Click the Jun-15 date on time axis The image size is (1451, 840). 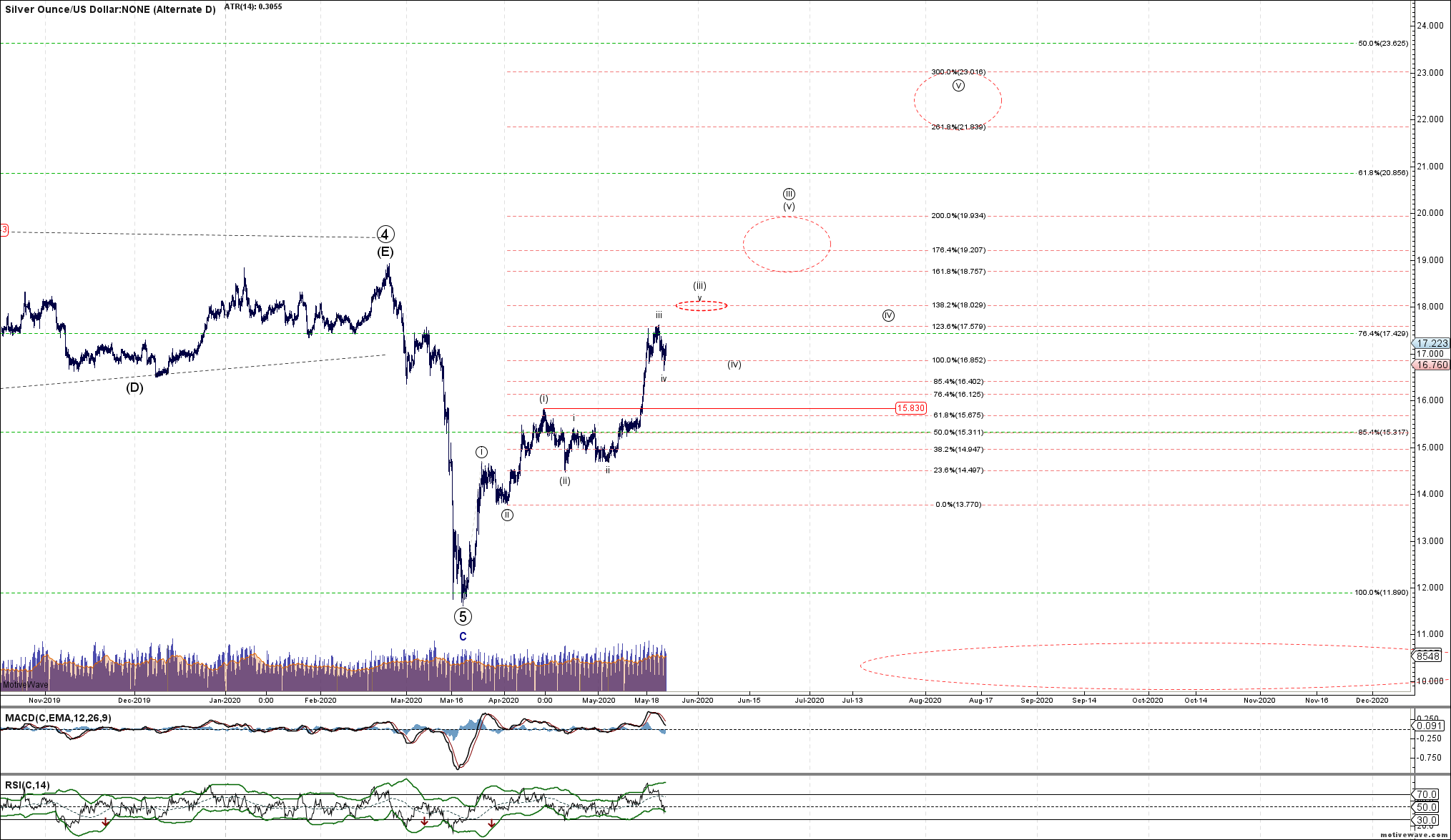(x=749, y=701)
